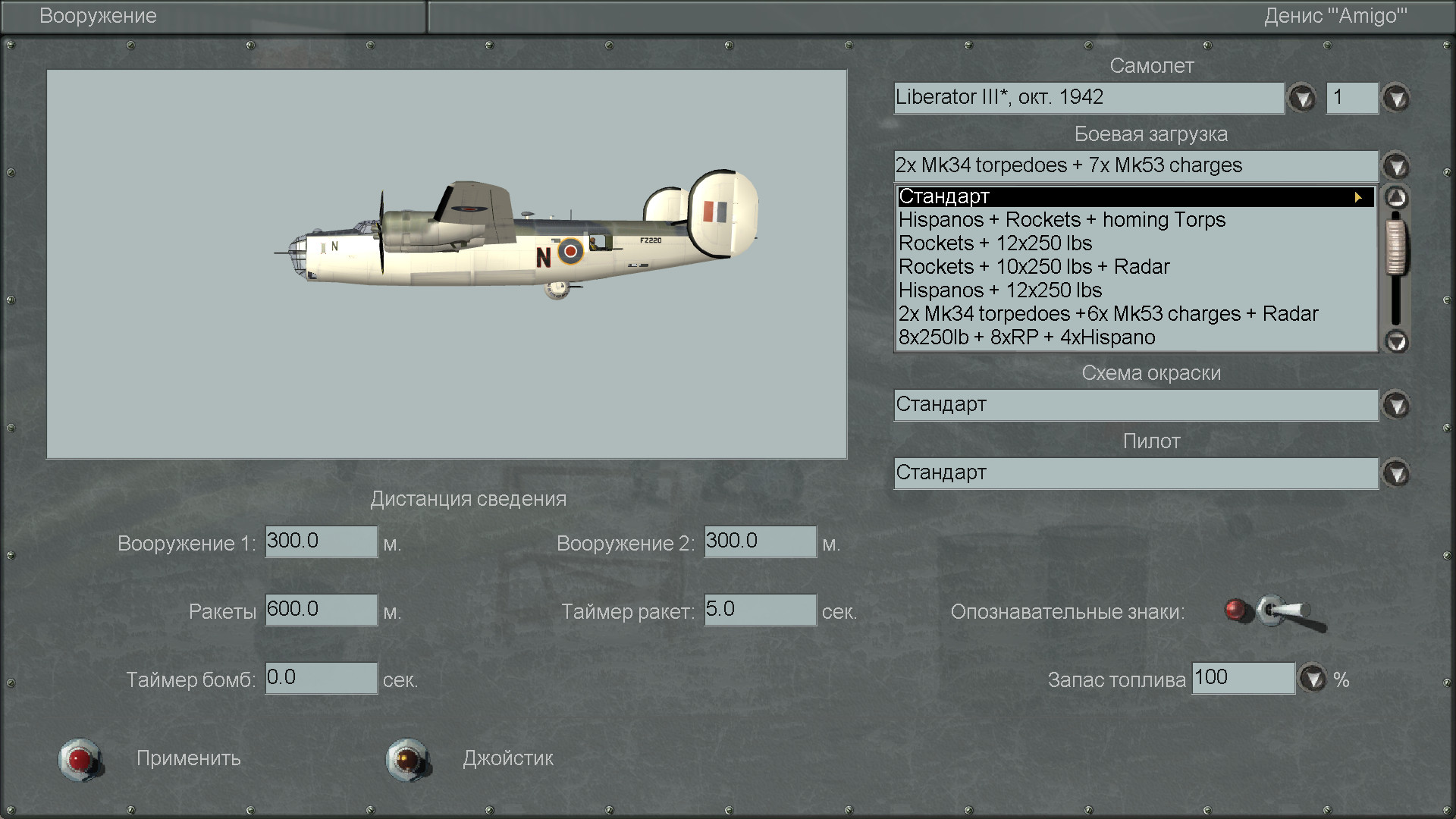Click scroll-up arrow of loadout list
Screen dimensions: 1456x819
(1396, 198)
